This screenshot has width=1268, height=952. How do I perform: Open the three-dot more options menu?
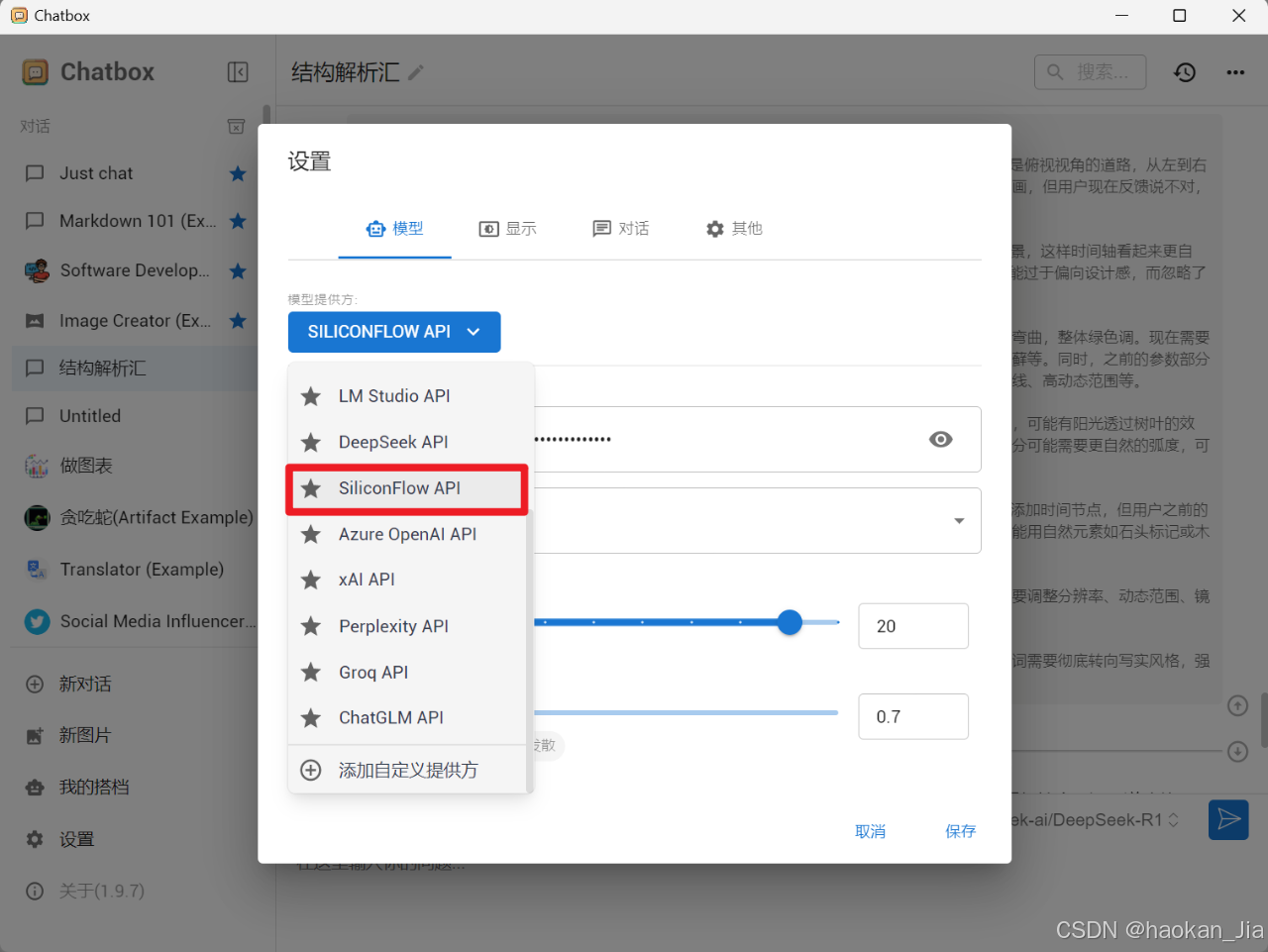tap(1235, 72)
